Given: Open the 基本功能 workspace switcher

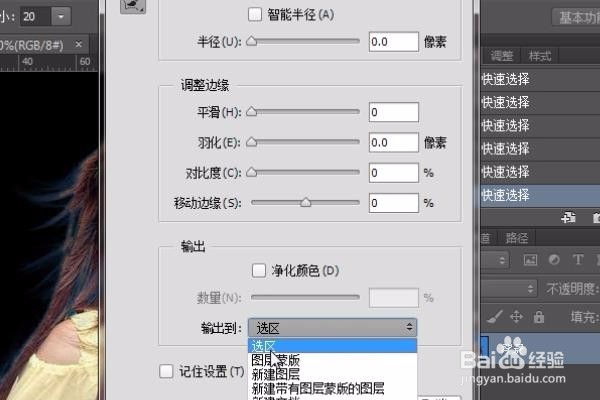Looking at the screenshot, I should point(576,18).
